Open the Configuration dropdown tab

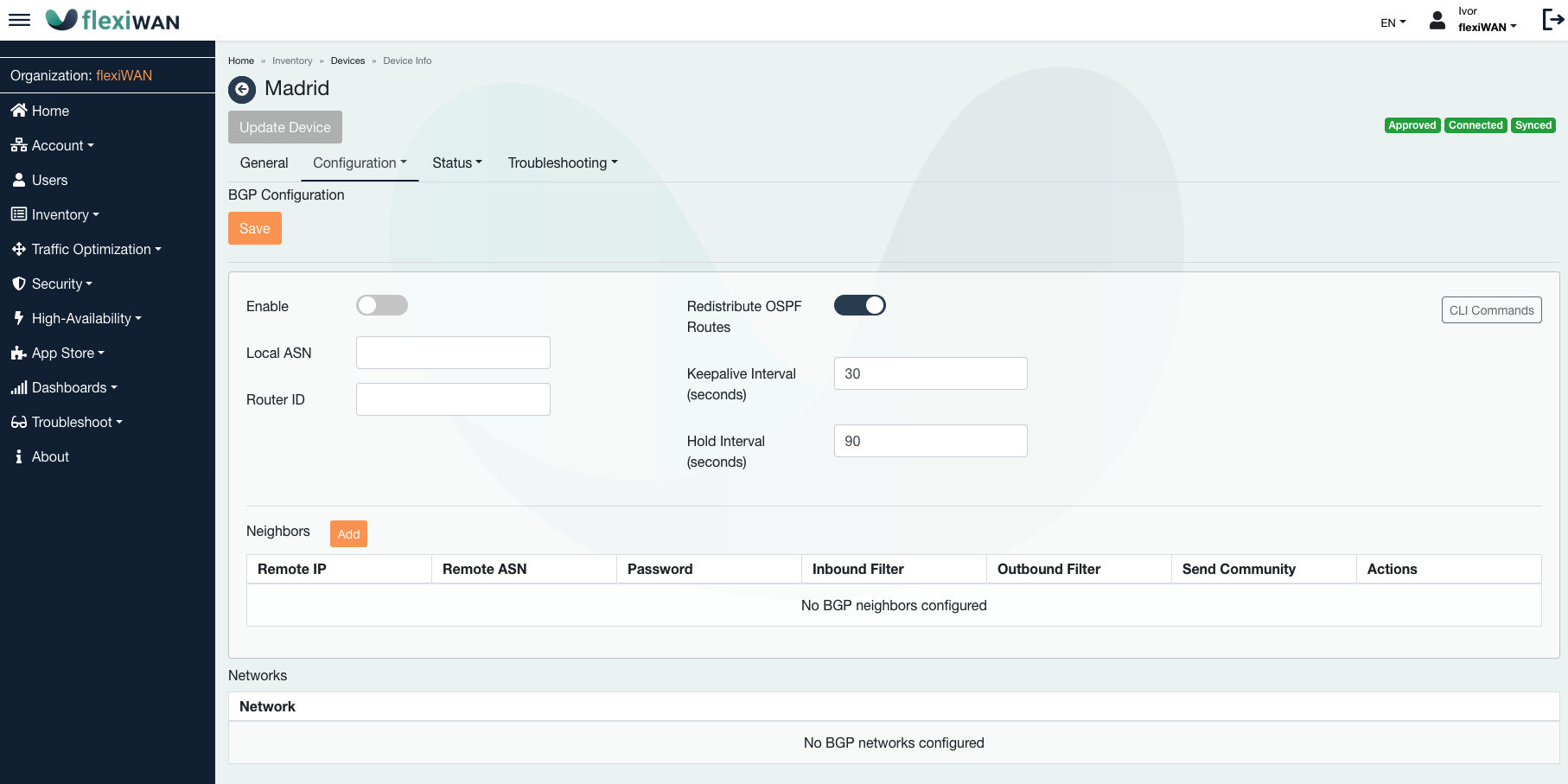[359, 163]
